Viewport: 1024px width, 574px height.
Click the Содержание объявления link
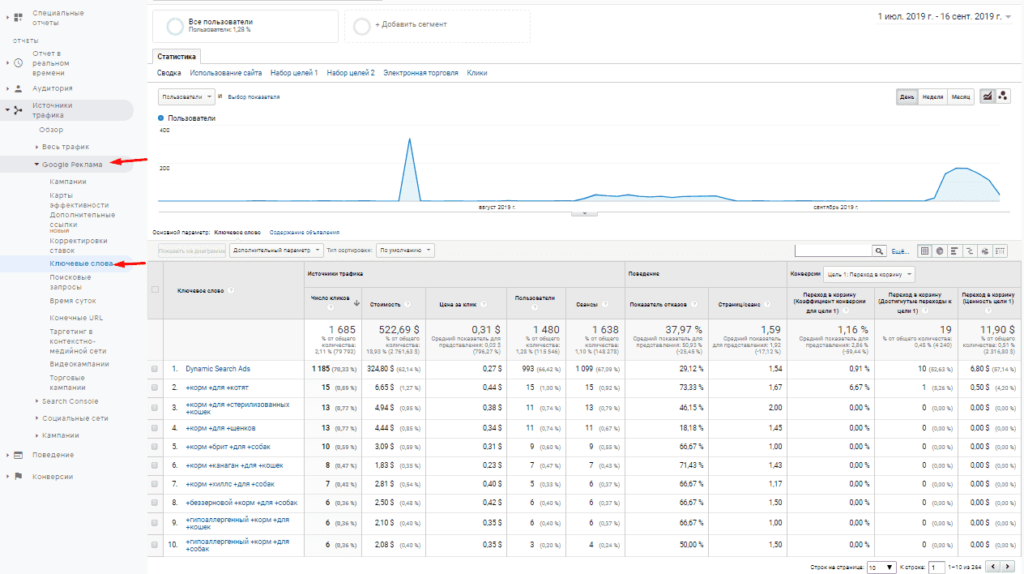coord(304,232)
